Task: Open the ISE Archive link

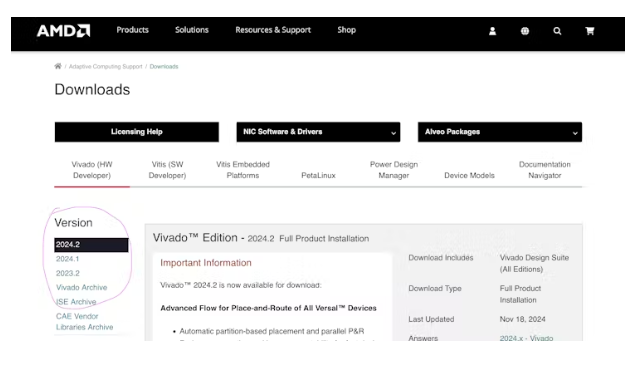Action: [76, 302]
